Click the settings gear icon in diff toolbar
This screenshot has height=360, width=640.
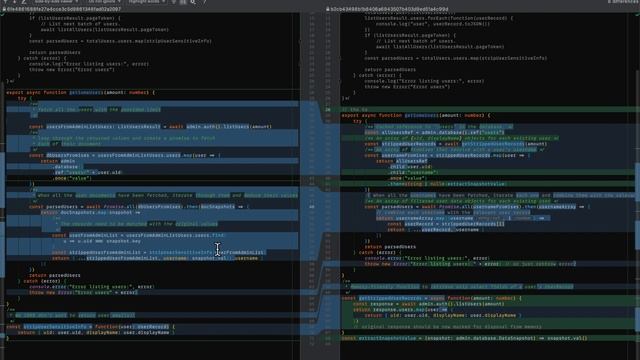point(193,2)
